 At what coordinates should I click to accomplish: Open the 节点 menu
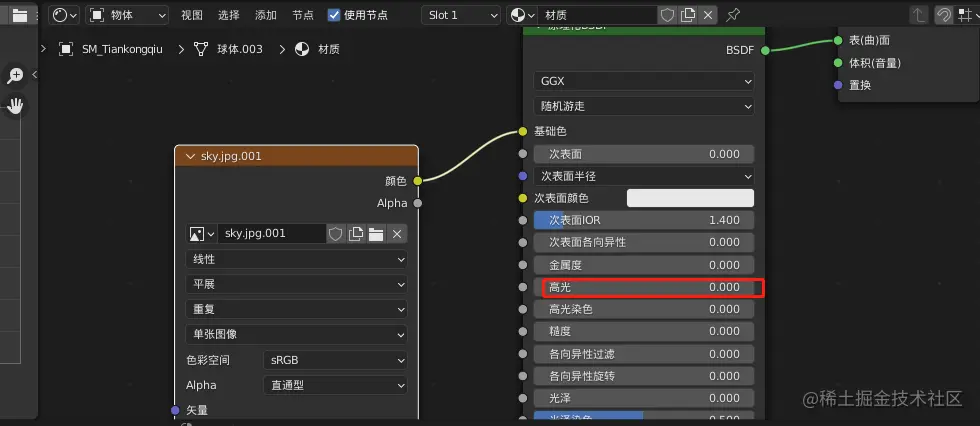pos(303,15)
